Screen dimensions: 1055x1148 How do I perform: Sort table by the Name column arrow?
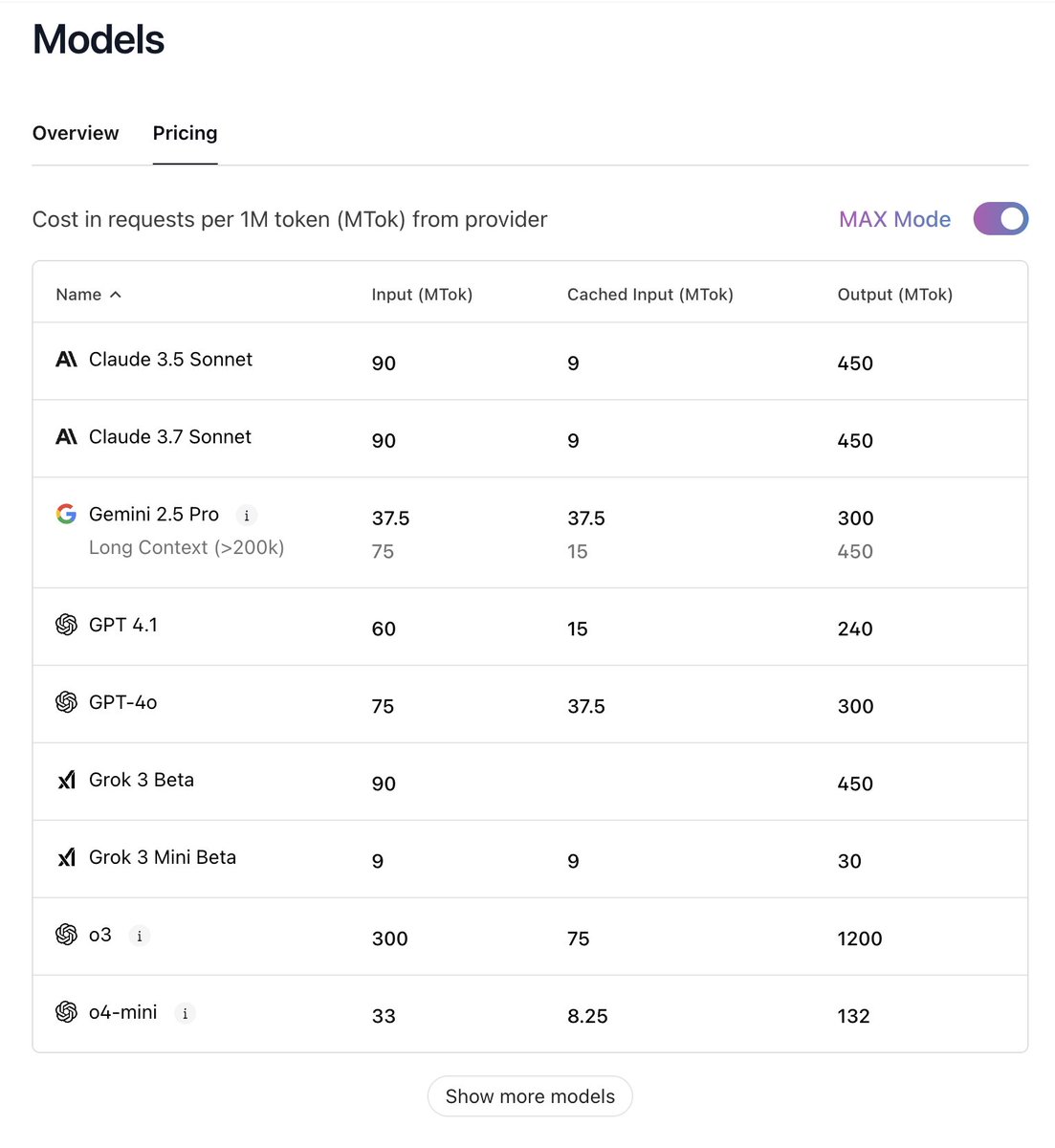pos(116,295)
